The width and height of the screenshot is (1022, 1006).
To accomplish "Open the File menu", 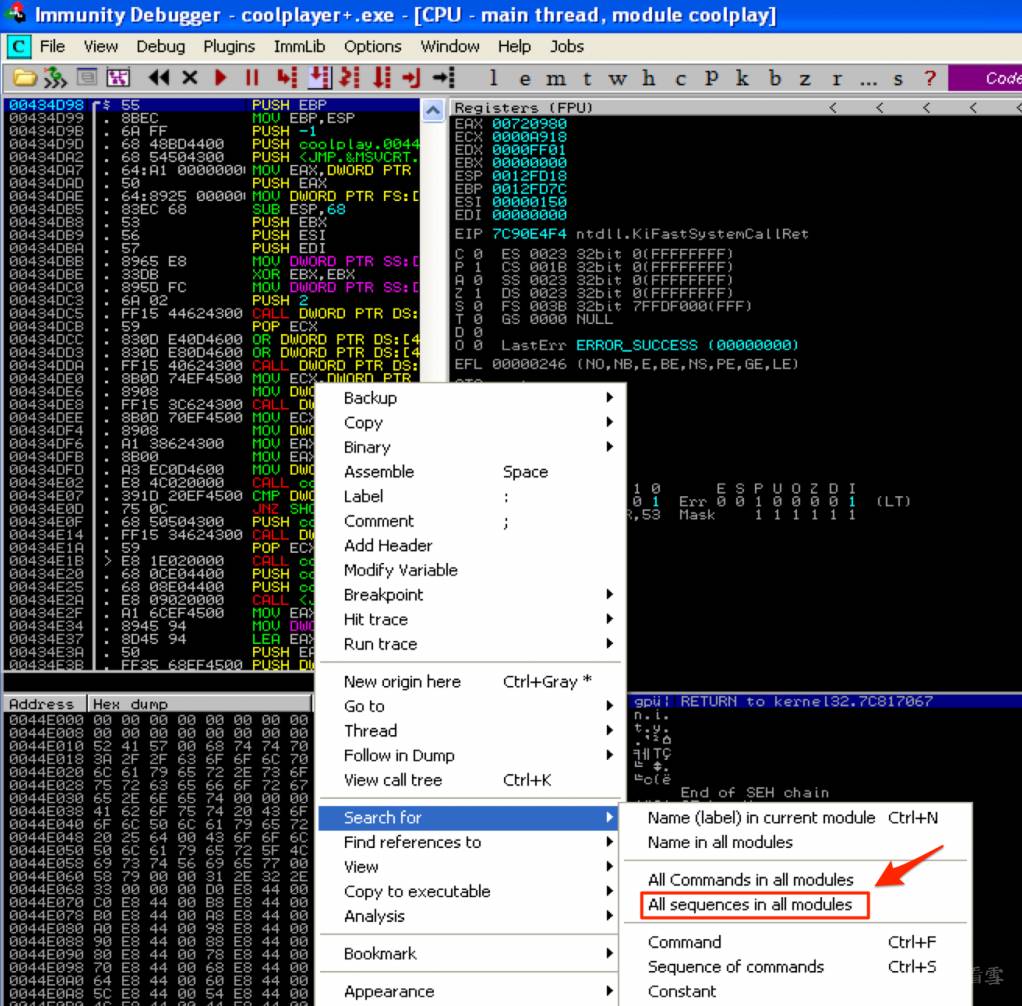I will coord(52,46).
